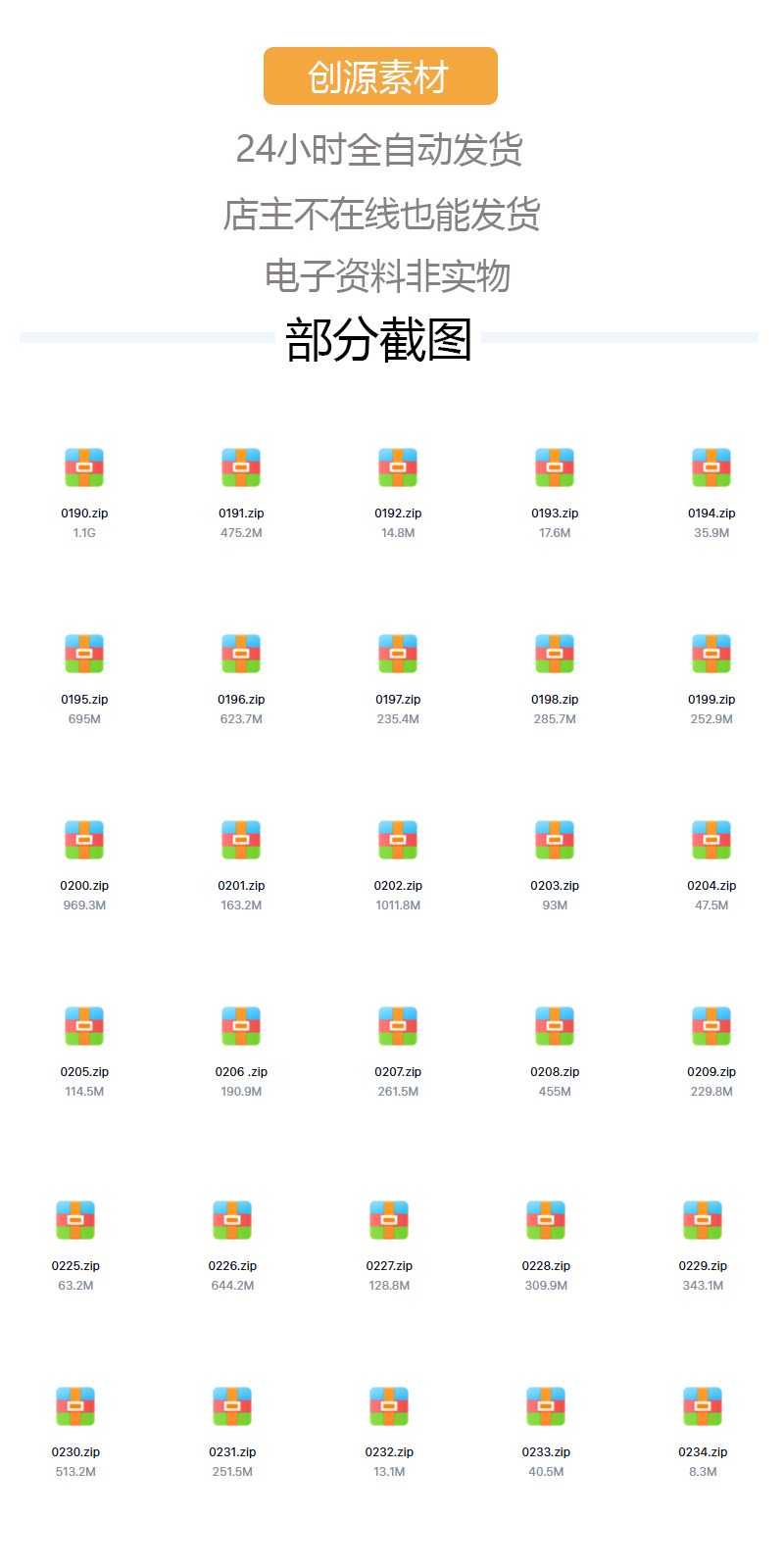Select the 0204.zip archive icon
The width and height of the screenshot is (784, 1568).
(x=711, y=840)
